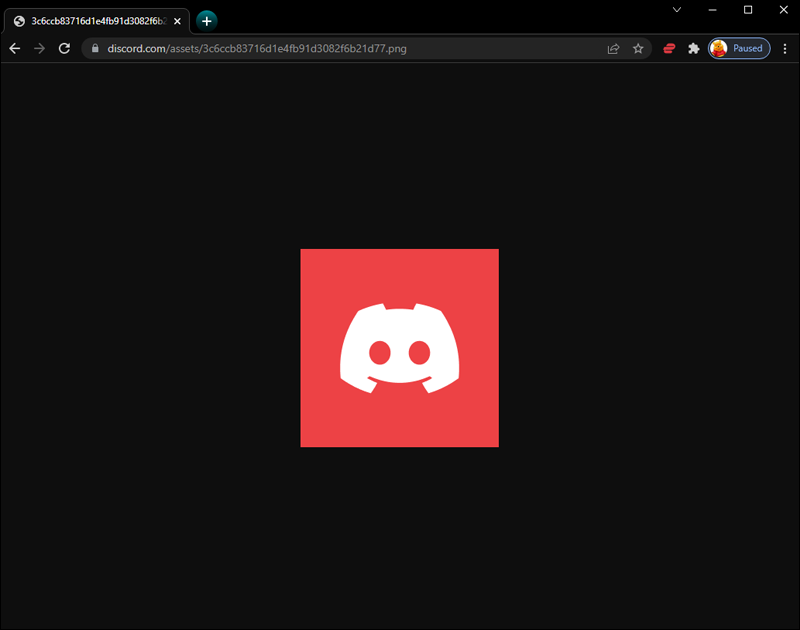Click the red Discord logo image
The height and width of the screenshot is (630, 800).
[x=399, y=348]
